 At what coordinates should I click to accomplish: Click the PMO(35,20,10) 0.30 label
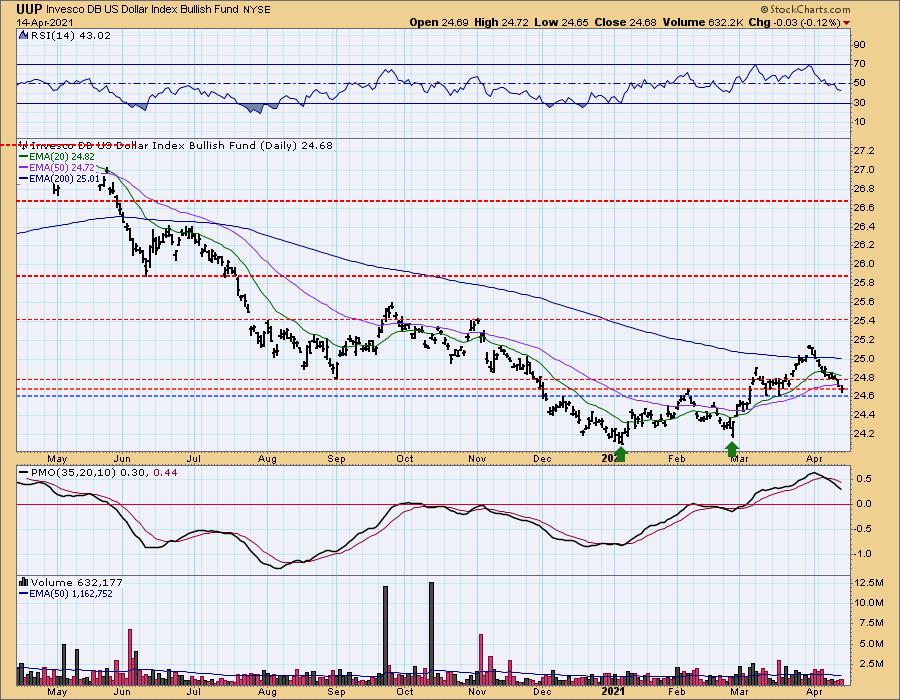[x=90, y=472]
